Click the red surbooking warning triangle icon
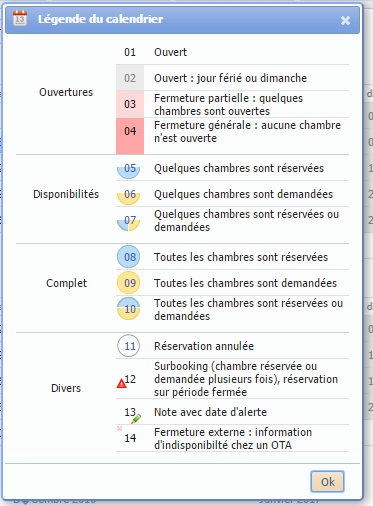Viewport: 373px width, 506px height. pyautogui.click(x=121, y=384)
